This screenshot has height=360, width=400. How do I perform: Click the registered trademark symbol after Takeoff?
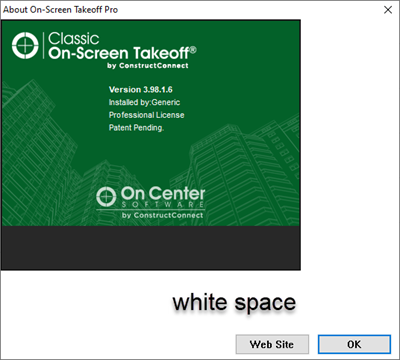[x=193, y=50]
